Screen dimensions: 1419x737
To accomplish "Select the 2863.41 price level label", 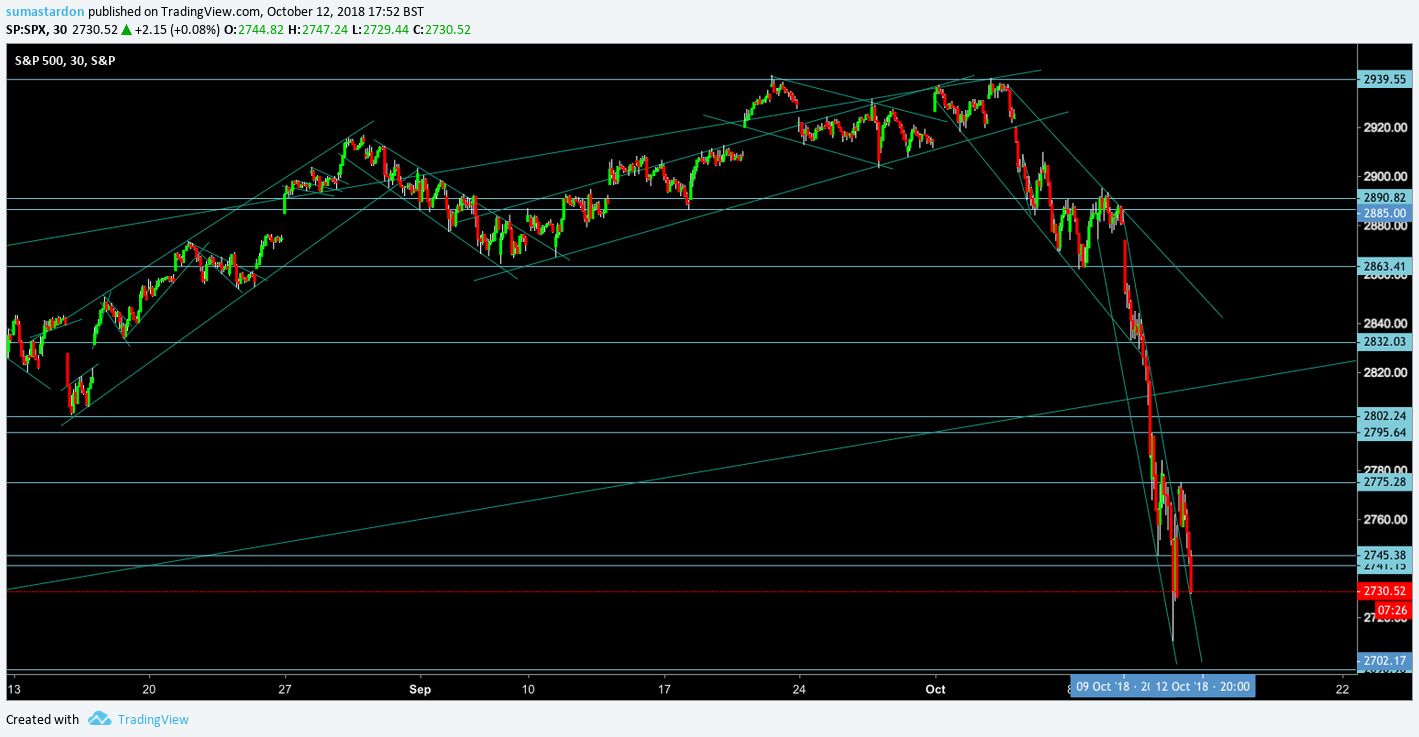I will tap(1385, 266).
